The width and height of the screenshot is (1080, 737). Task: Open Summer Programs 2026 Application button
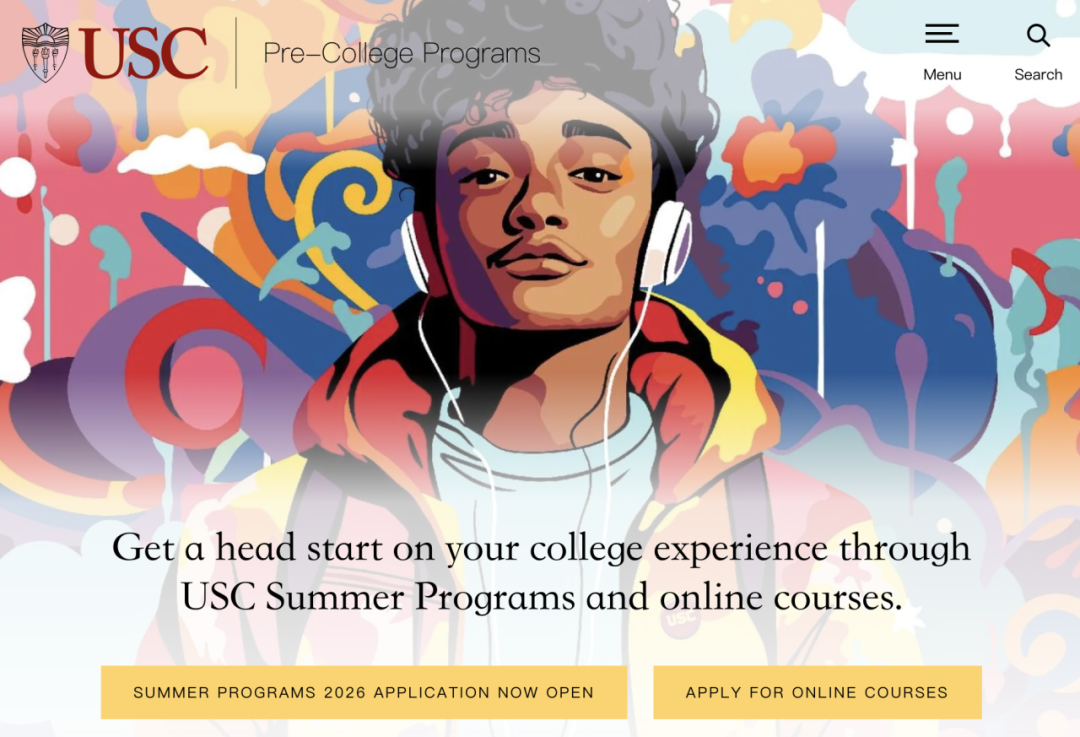point(363,692)
